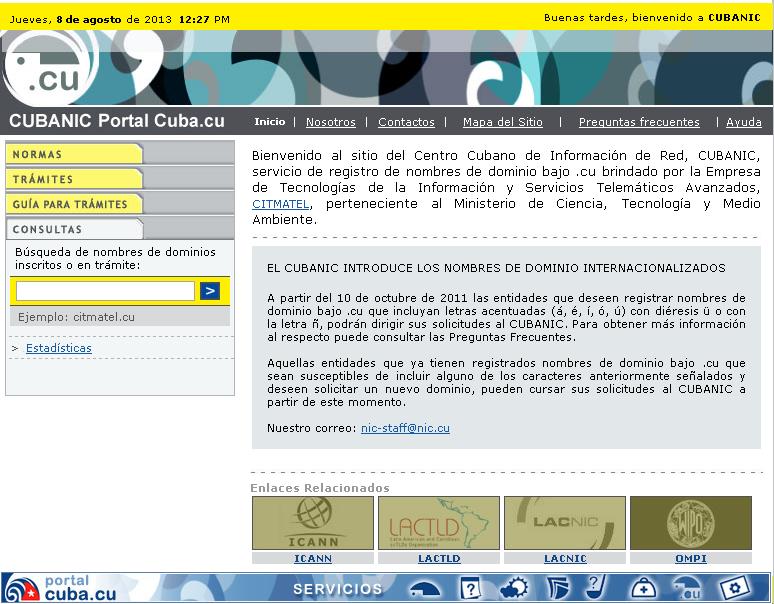Click the gear-shaped icon in the Servicios bar
Screen dimensions: 774x604
(514, 588)
